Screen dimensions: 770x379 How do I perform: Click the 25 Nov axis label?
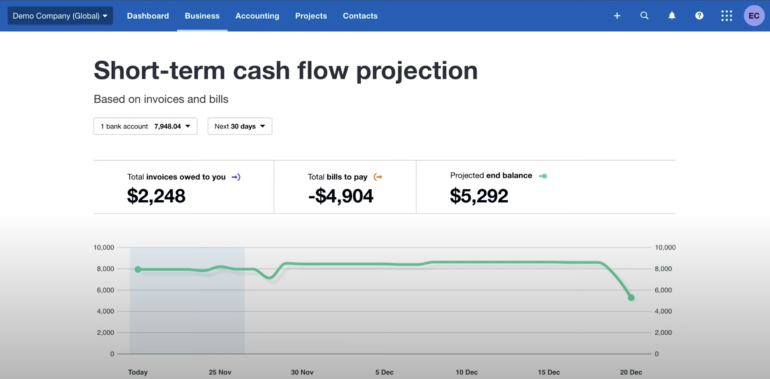coord(220,372)
